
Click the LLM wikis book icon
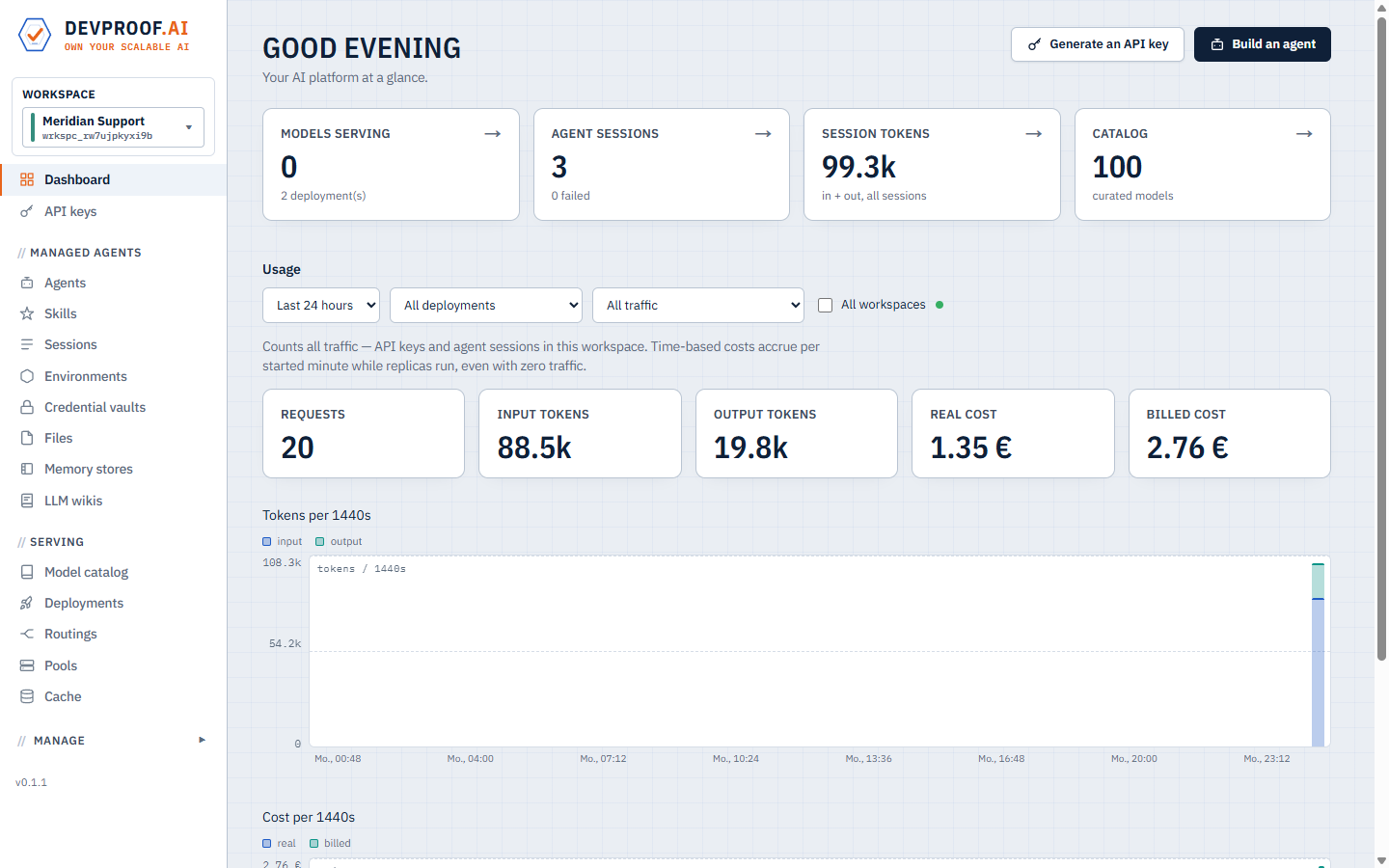click(27, 501)
